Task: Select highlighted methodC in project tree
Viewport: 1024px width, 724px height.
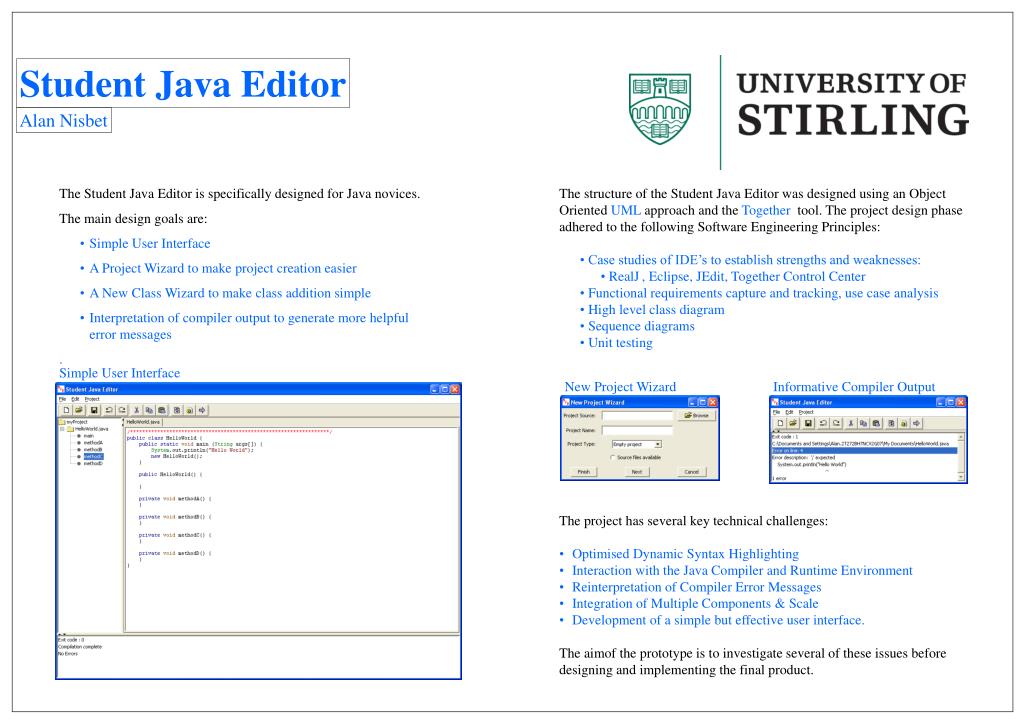Action: tap(93, 456)
